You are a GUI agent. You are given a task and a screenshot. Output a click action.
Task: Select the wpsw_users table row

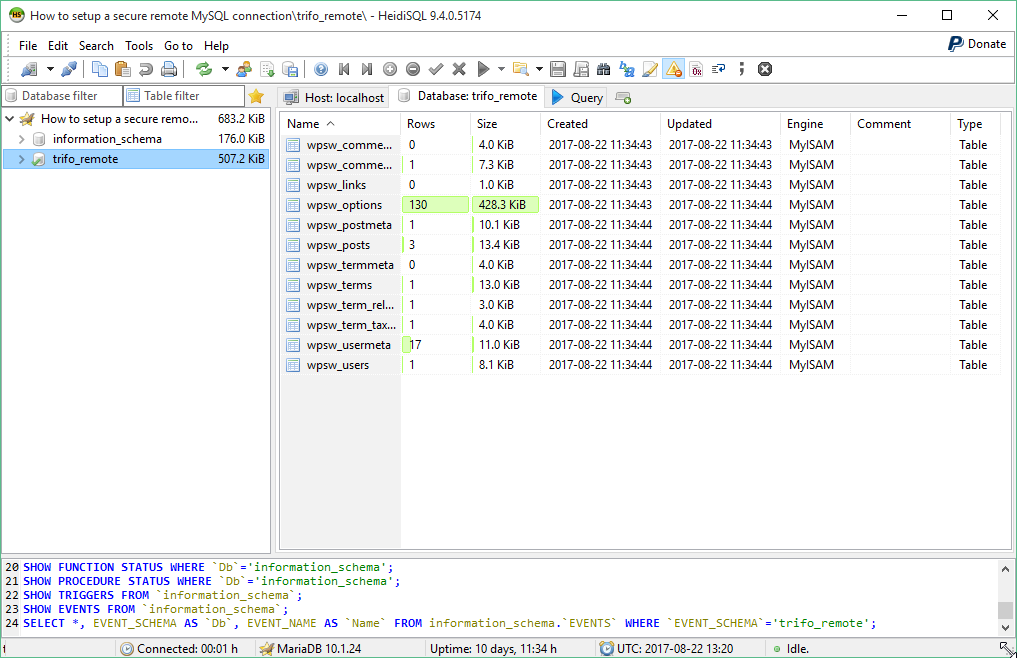(x=642, y=365)
